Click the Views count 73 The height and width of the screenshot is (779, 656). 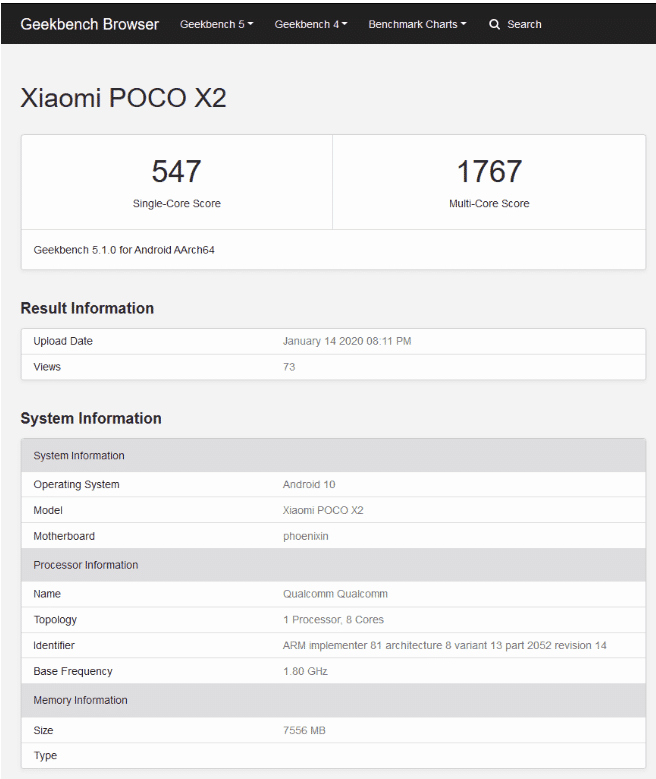pyautogui.click(x=289, y=367)
